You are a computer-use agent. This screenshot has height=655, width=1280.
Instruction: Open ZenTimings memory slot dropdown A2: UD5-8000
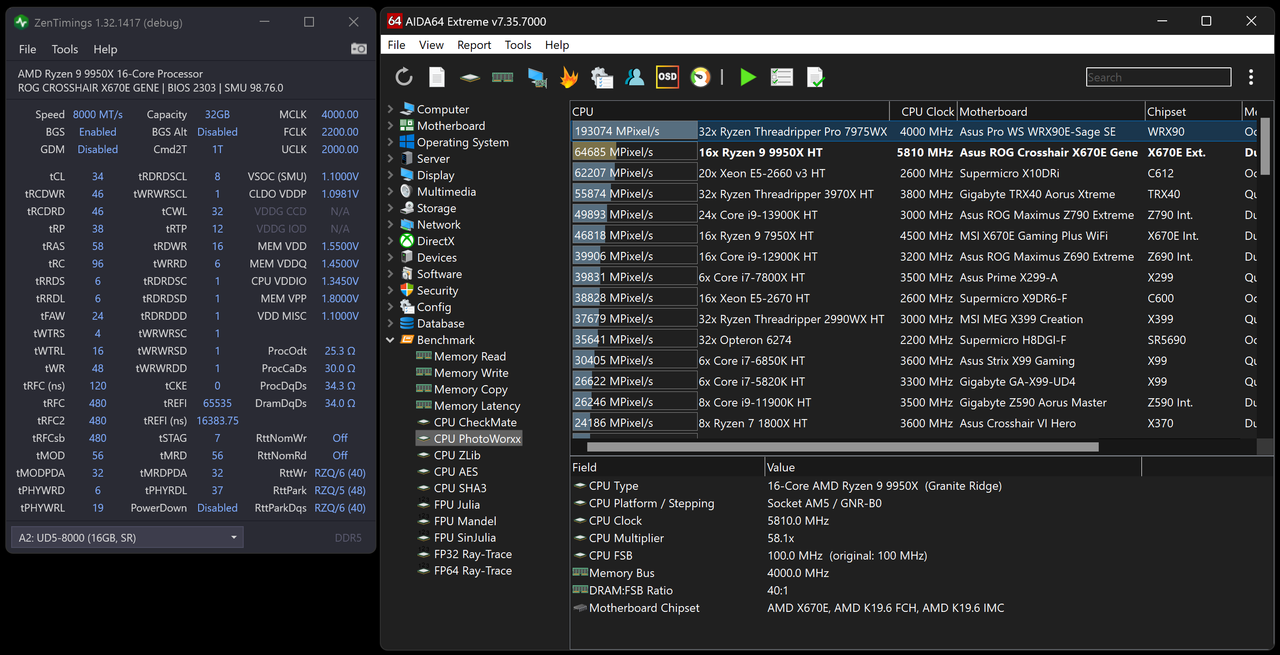coord(127,538)
